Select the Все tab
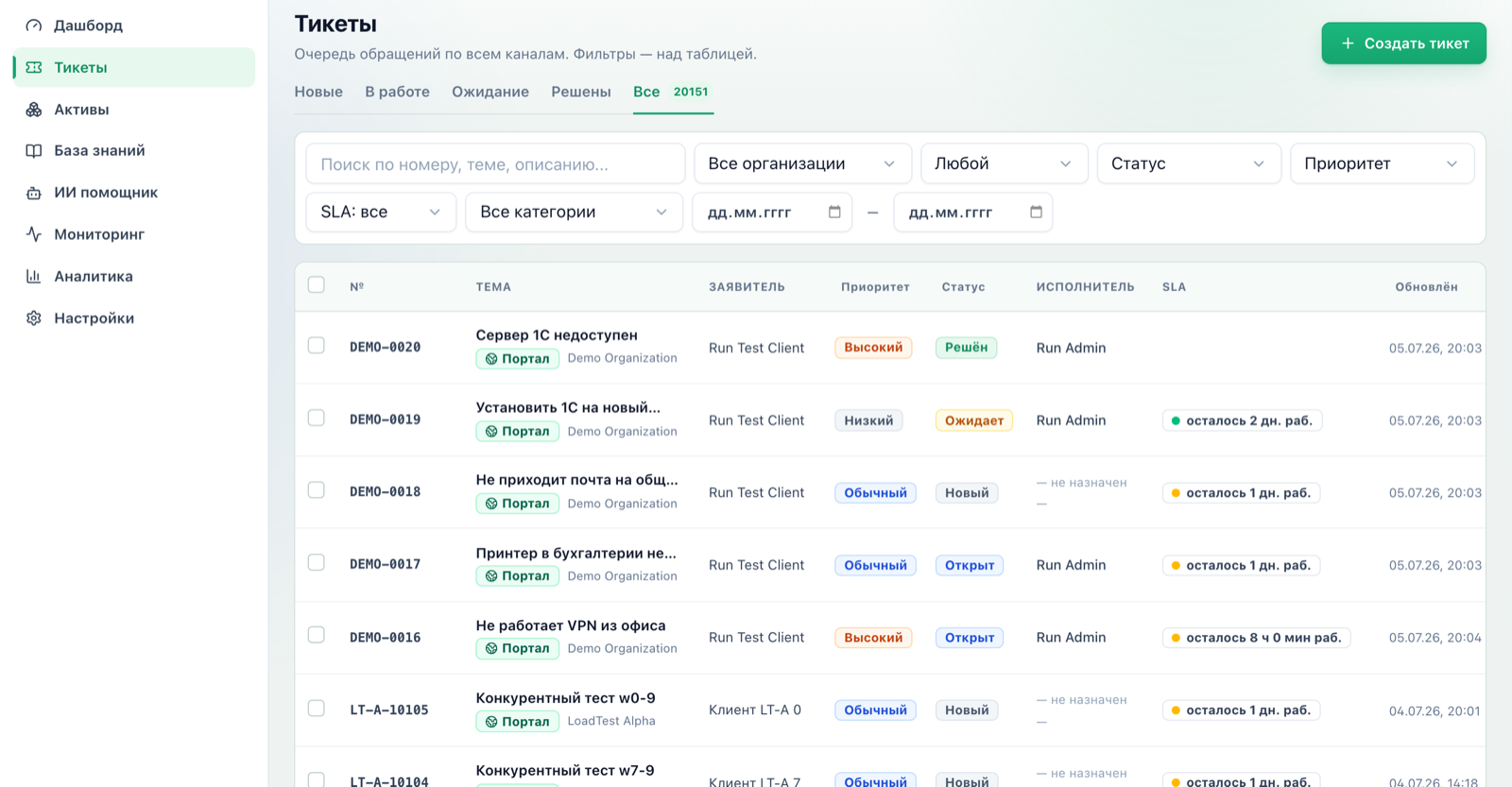 pos(673,92)
